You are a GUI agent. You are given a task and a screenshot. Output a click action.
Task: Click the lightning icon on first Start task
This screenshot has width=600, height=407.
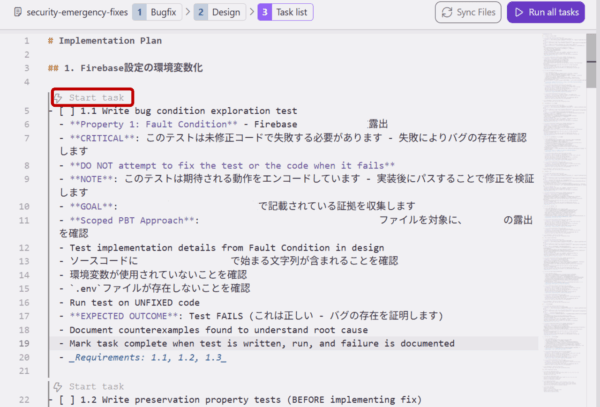click(59, 98)
